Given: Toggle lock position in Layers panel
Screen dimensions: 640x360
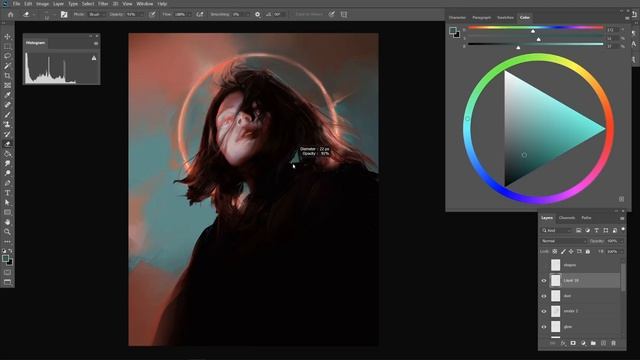Looking at the screenshot, I should click(x=571, y=251).
